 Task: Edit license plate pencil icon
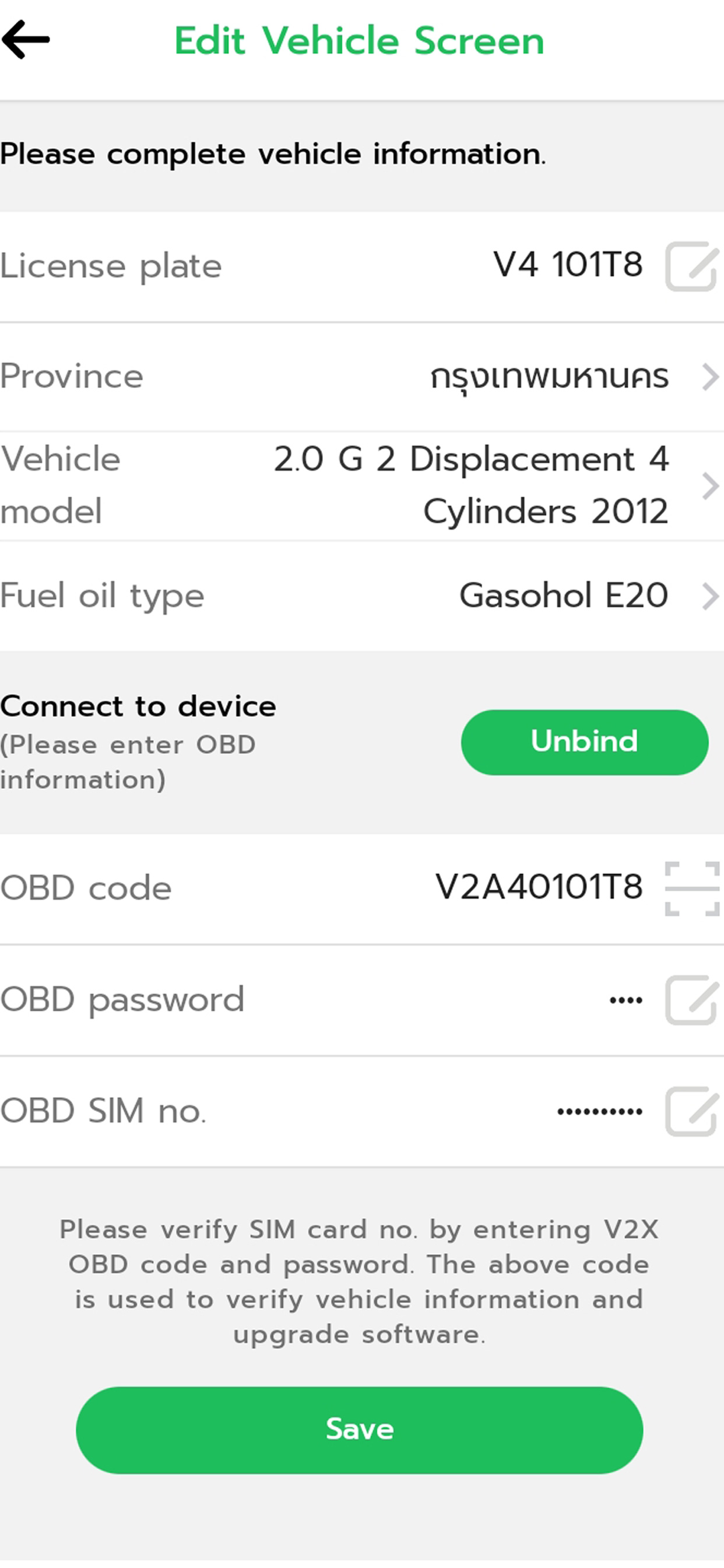692,267
